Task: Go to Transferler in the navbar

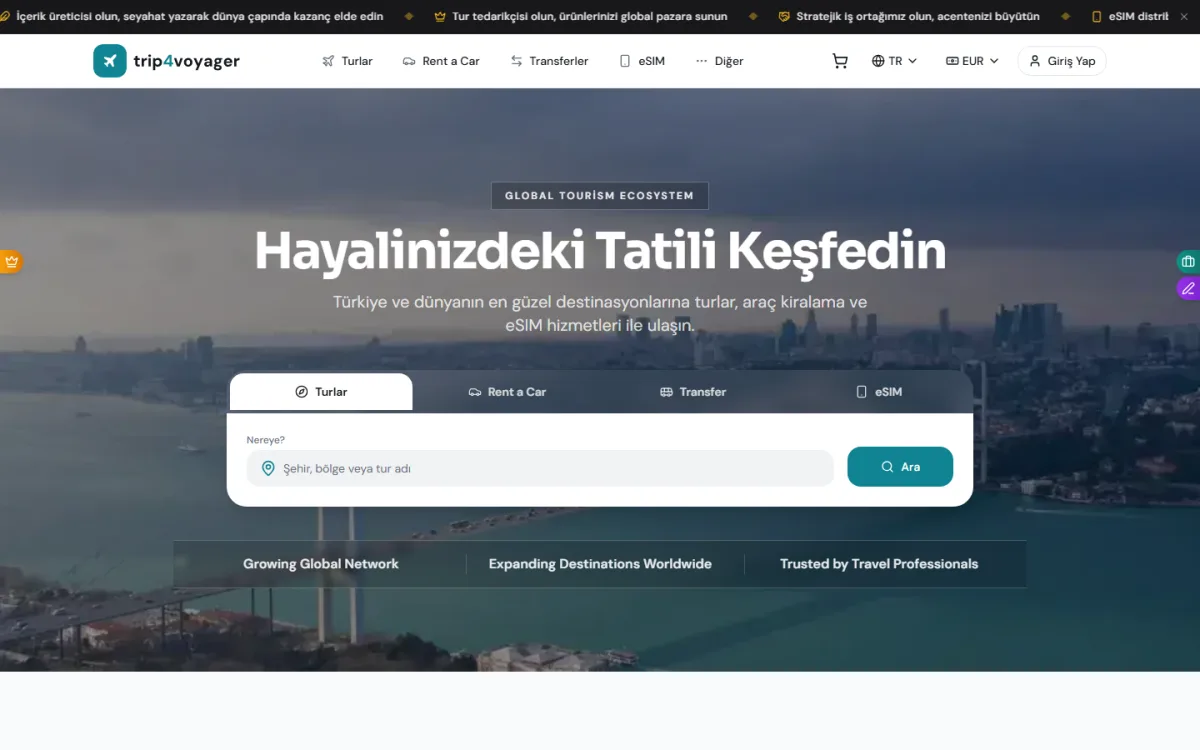Action: (x=549, y=61)
